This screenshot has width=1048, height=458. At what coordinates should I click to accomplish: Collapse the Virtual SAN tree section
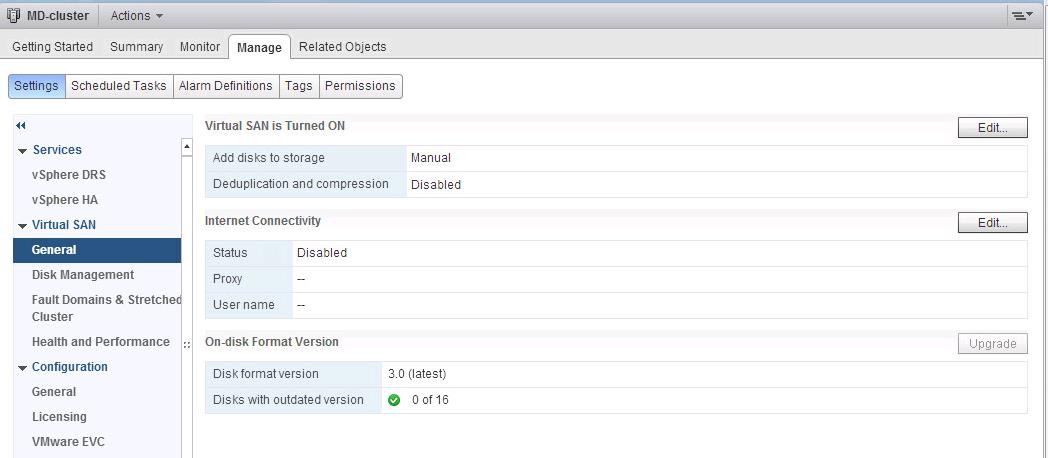22,226
